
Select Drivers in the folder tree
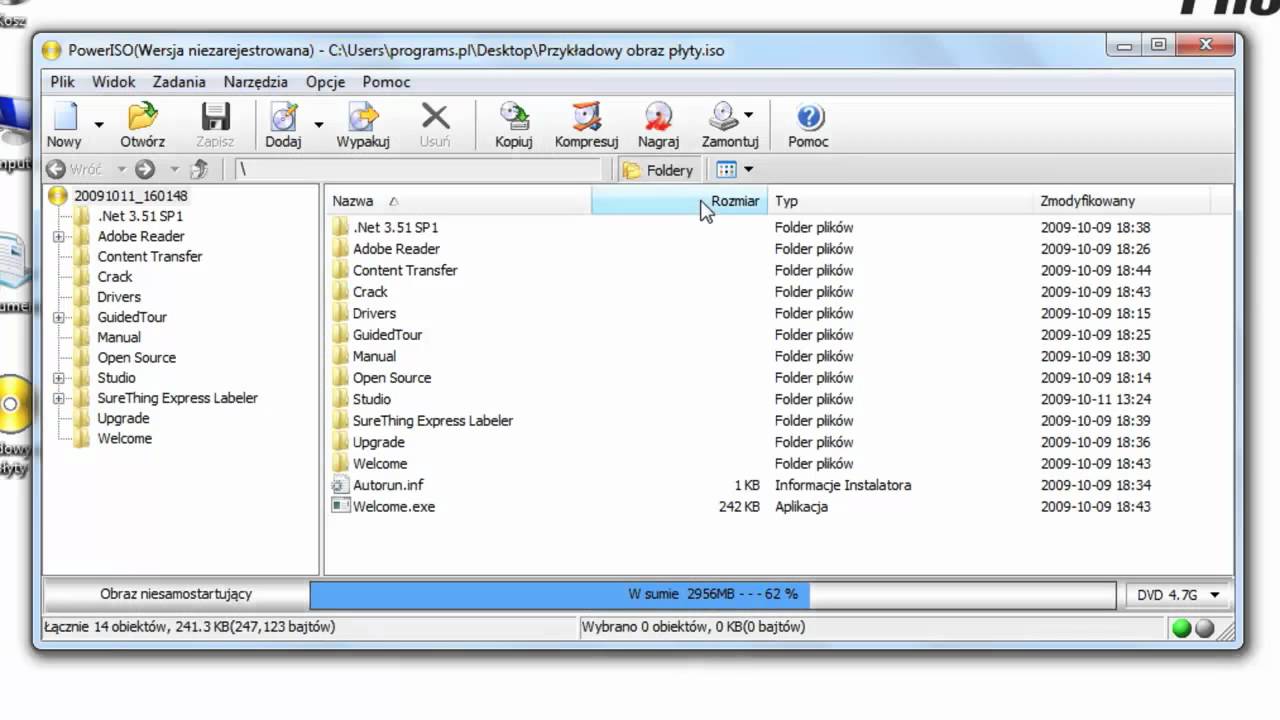[x=119, y=297]
